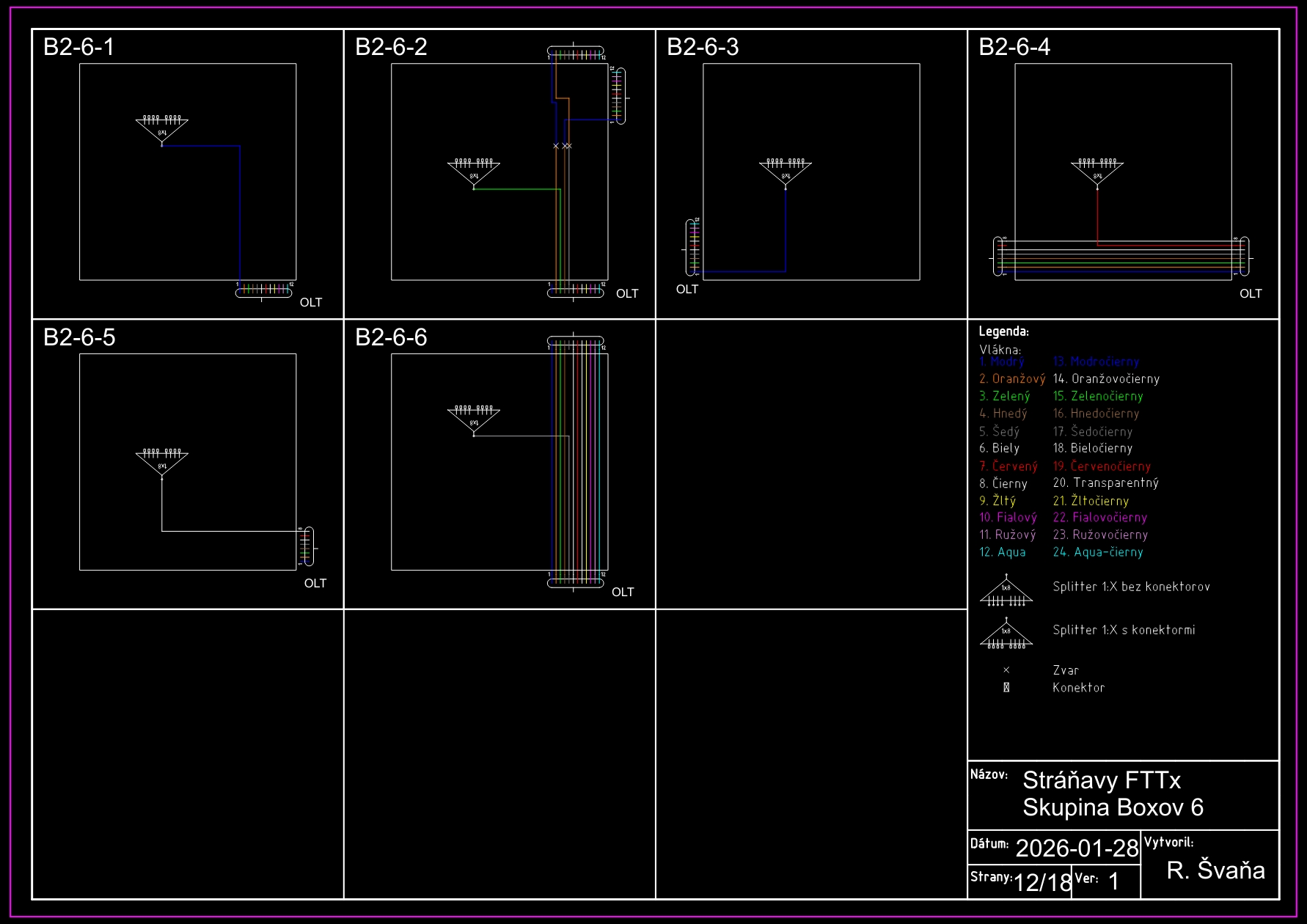Select the Konektor symbol in legend
The height and width of the screenshot is (924, 1307).
point(1006,688)
